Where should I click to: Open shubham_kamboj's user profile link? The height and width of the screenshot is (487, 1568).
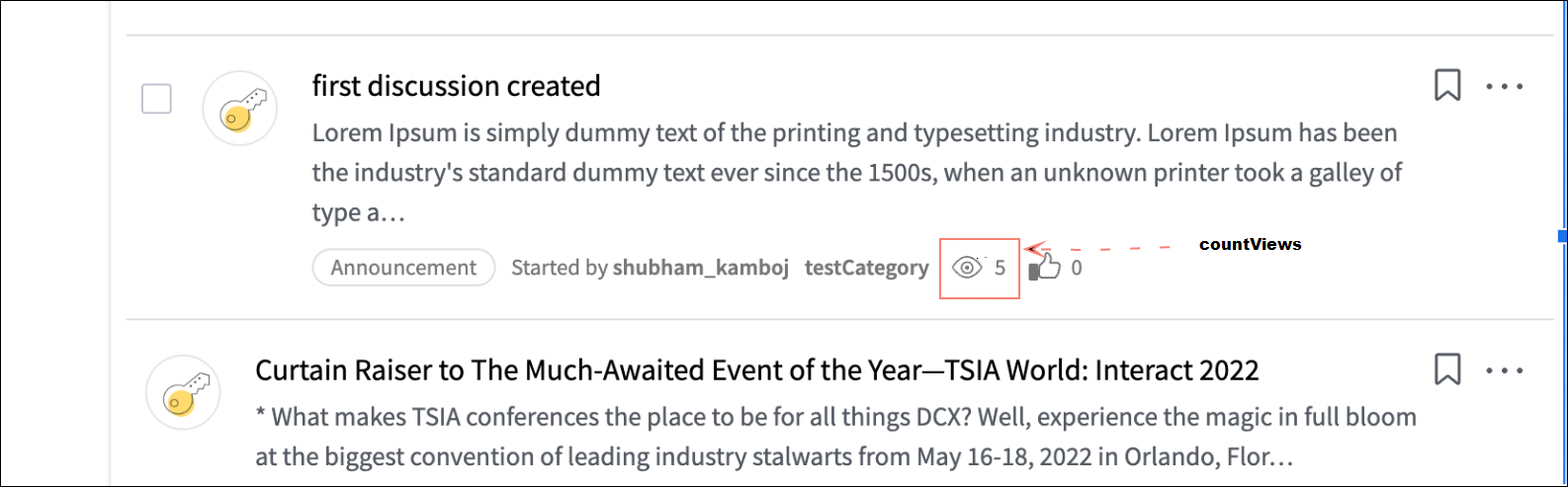(700, 268)
